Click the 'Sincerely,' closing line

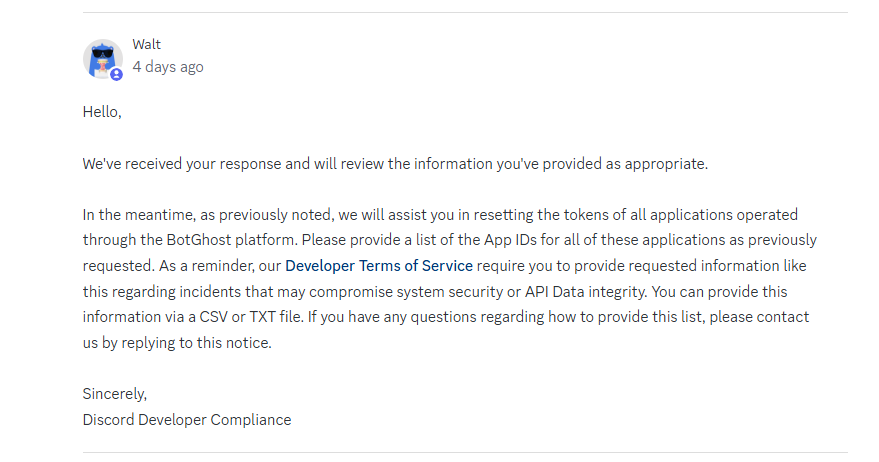point(115,394)
